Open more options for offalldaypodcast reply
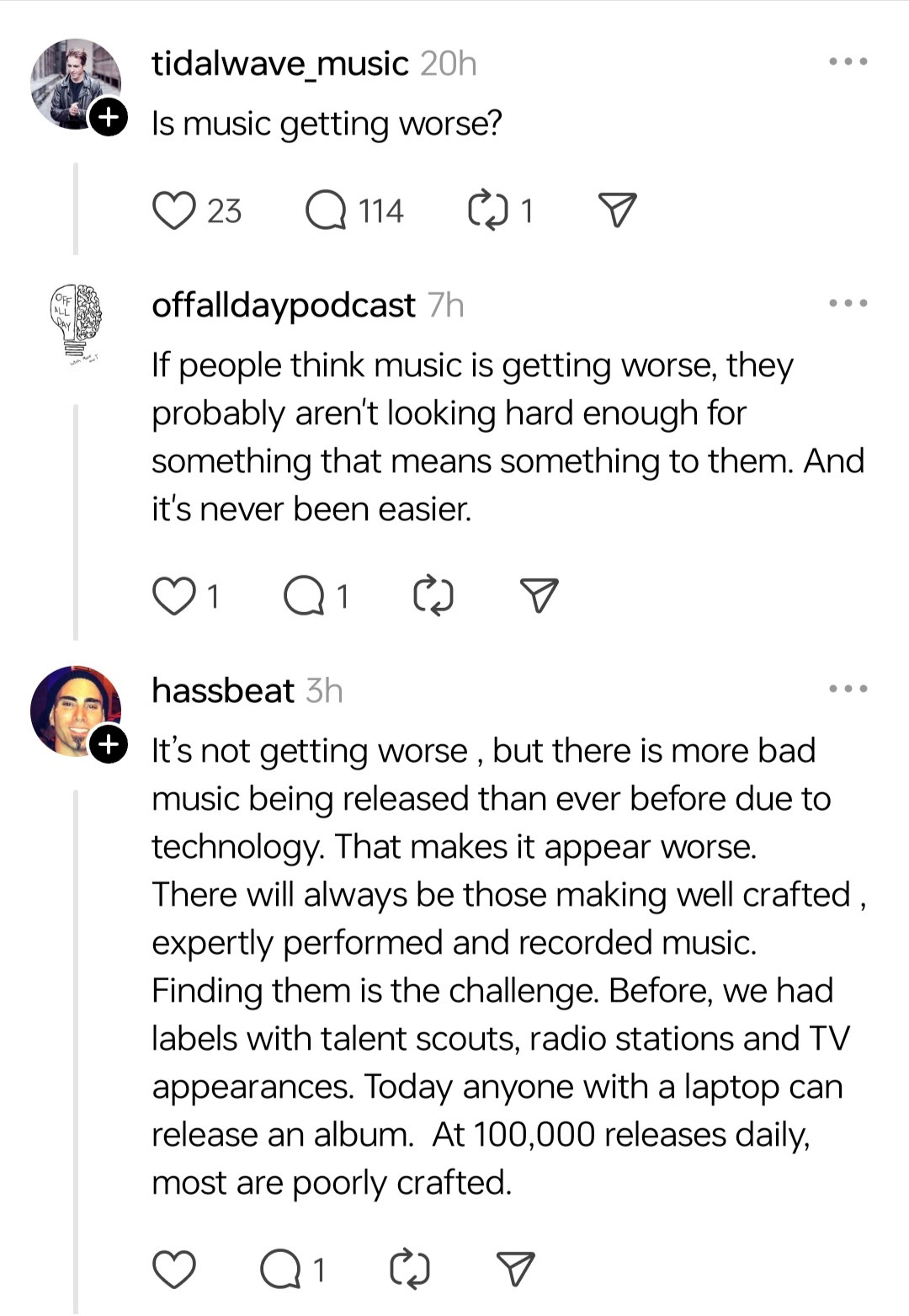The width and height of the screenshot is (909, 1316). 848,304
